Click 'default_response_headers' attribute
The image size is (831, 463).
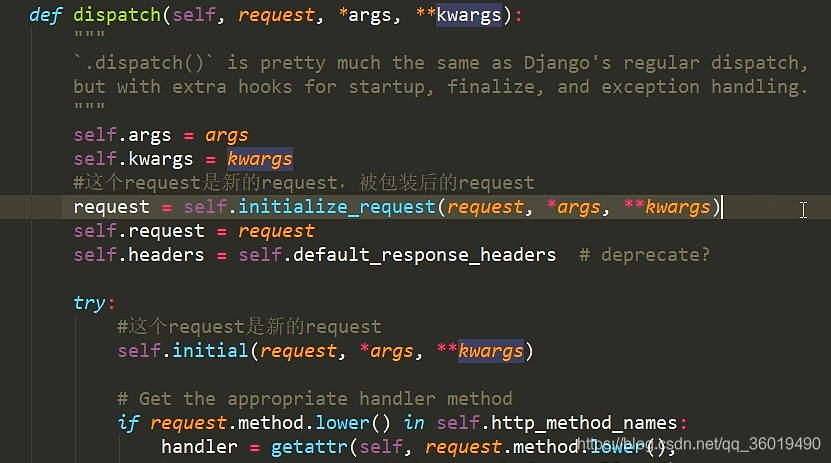click(x=425, y=255)
